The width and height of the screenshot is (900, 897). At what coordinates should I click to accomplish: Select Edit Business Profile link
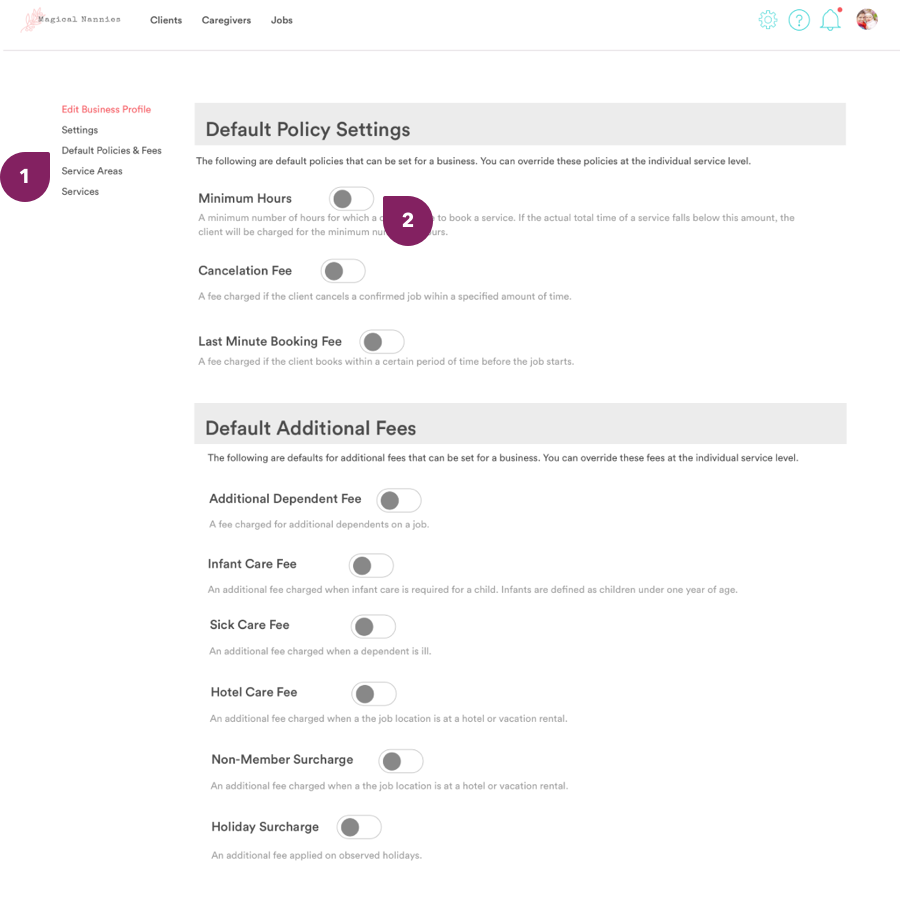coord(106,109)
